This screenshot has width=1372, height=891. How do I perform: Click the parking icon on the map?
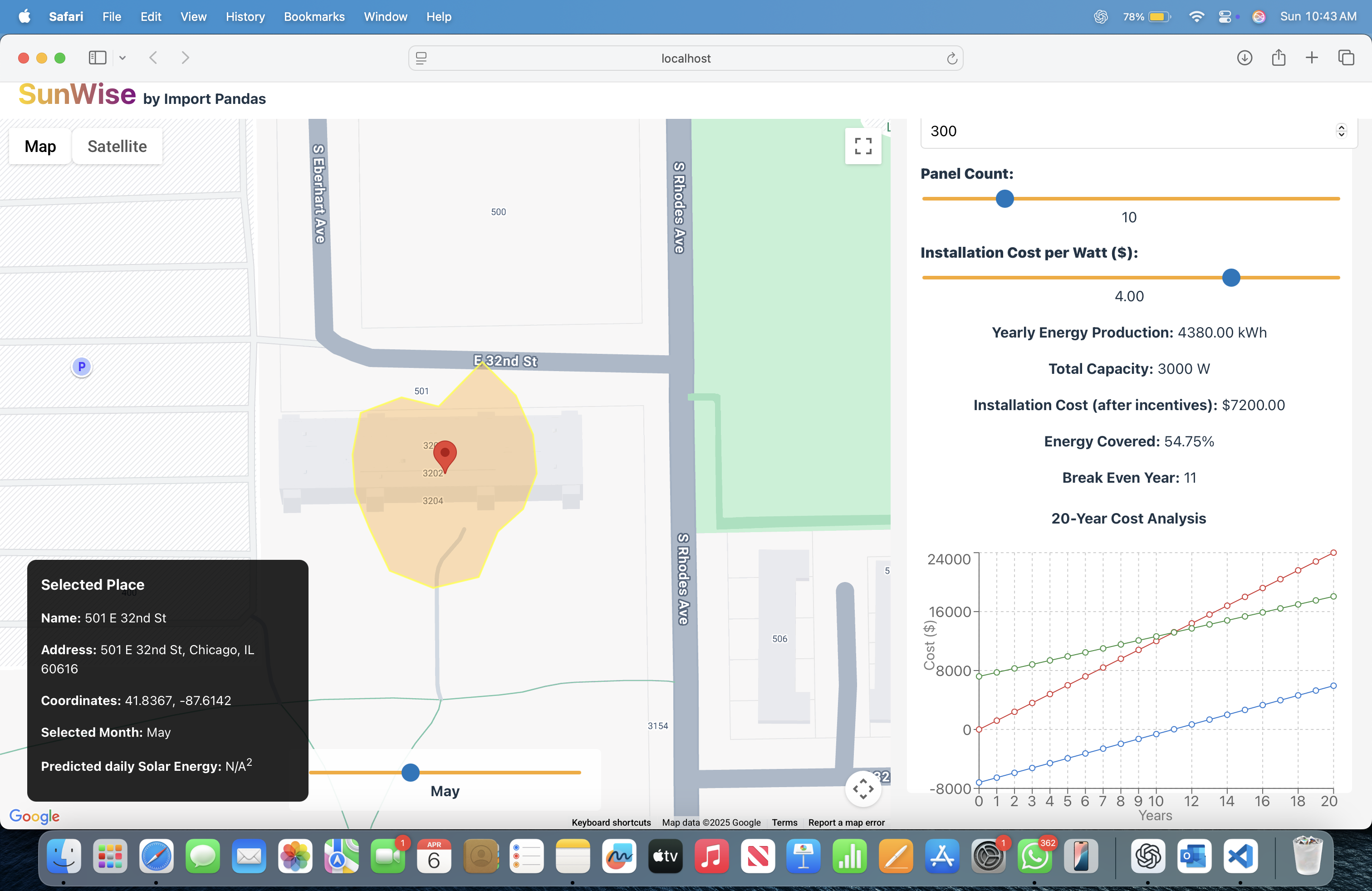pos(82,366)
